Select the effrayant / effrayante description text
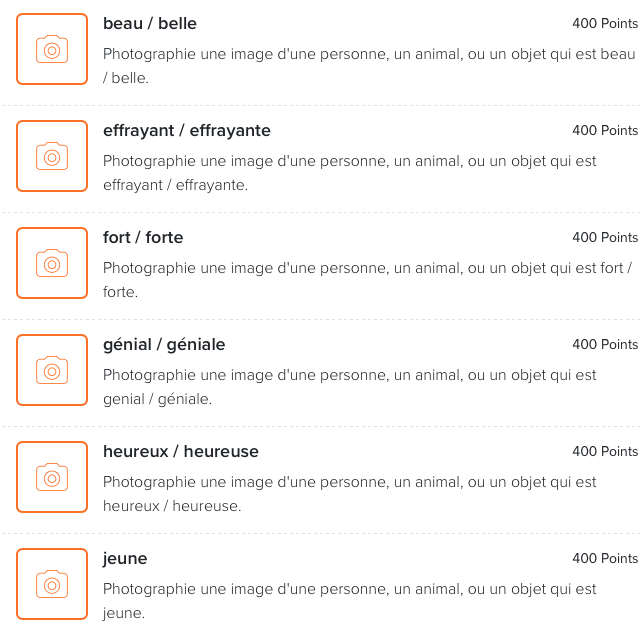This screenshot has width=640, height=629. point(349,173)
